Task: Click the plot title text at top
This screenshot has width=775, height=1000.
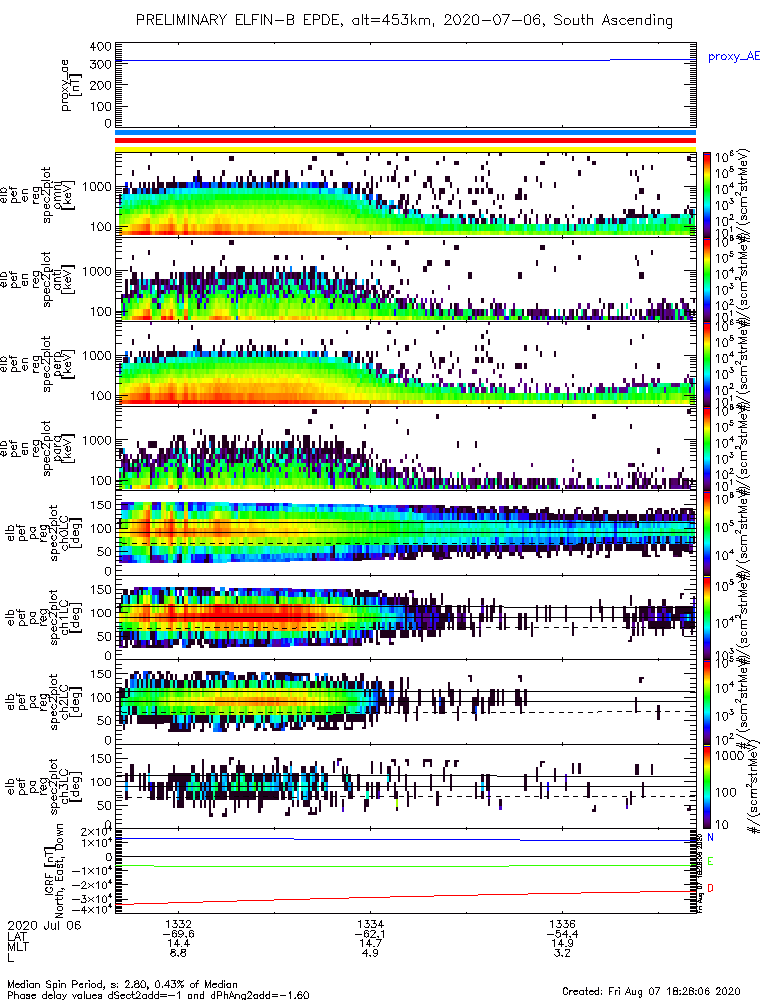Action: (x=404, y=20)
